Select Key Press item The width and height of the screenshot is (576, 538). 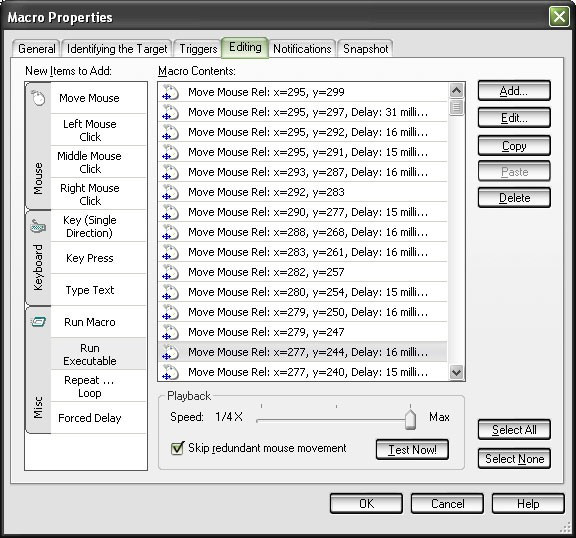[x=98, y=258]
